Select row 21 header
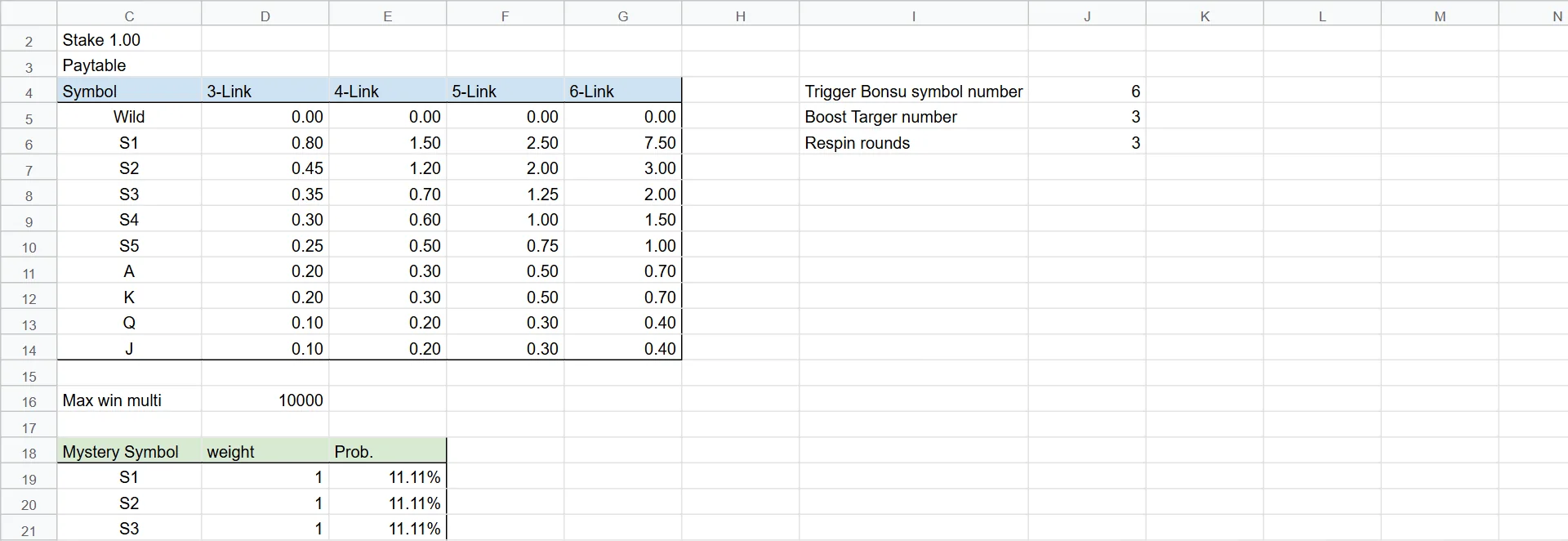Image resolution: width=1568 pixels, height=541 pixels. click(x=29, y=529)
